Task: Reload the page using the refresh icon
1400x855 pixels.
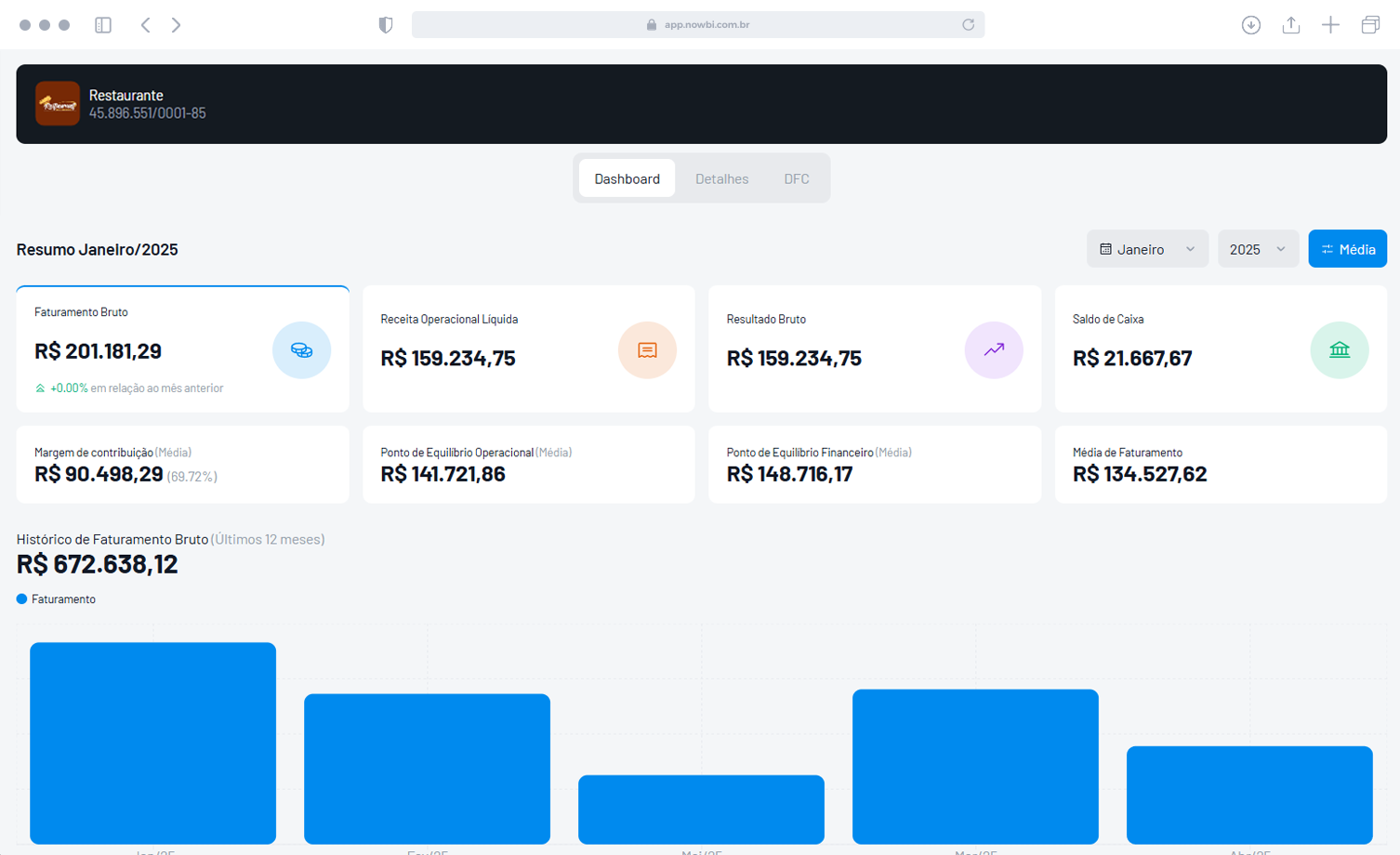Action: click(968, 25)
